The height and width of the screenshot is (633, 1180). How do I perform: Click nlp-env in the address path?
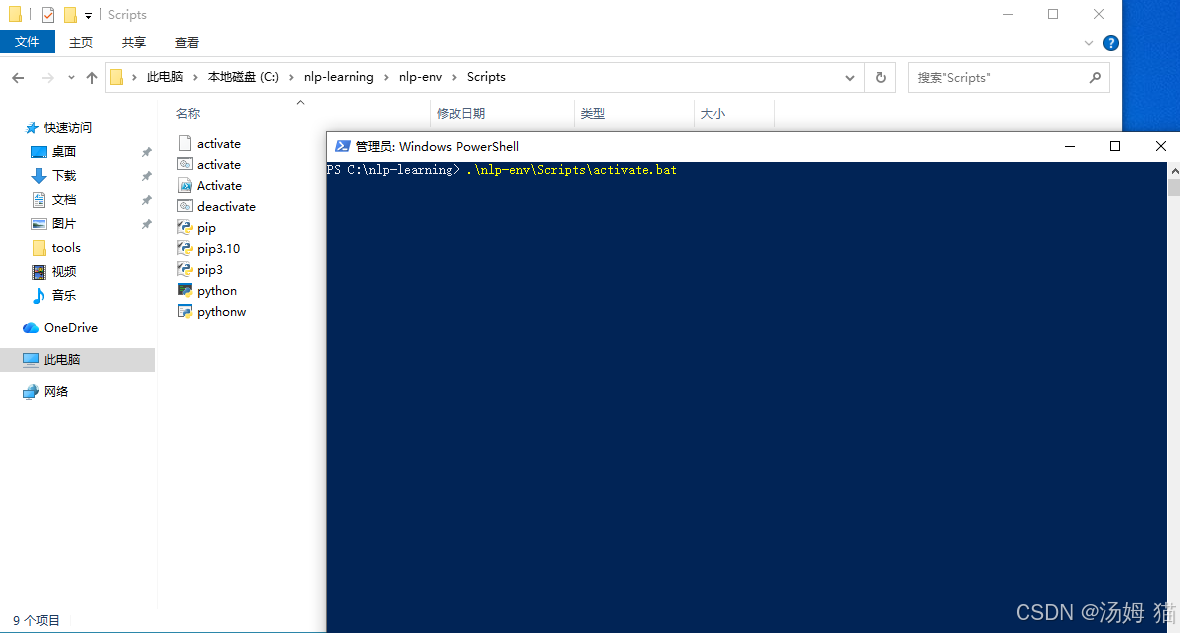point(421,77)
